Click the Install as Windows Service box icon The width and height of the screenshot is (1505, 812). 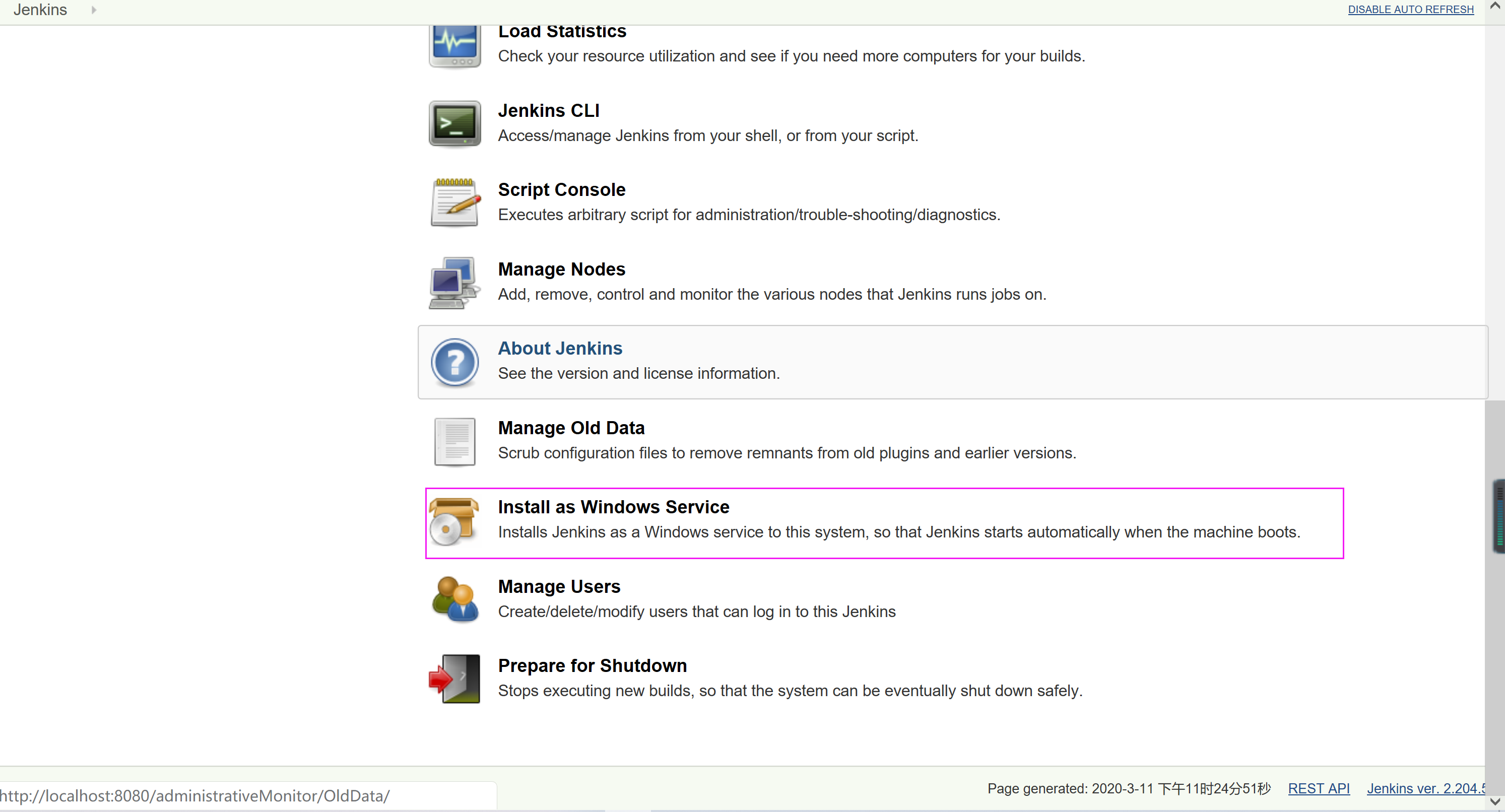click(x=454, y=521)
